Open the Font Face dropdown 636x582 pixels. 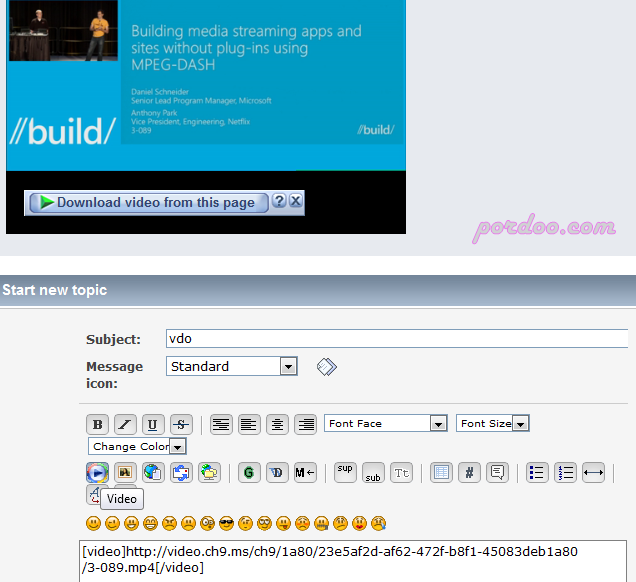click(386, 423)
